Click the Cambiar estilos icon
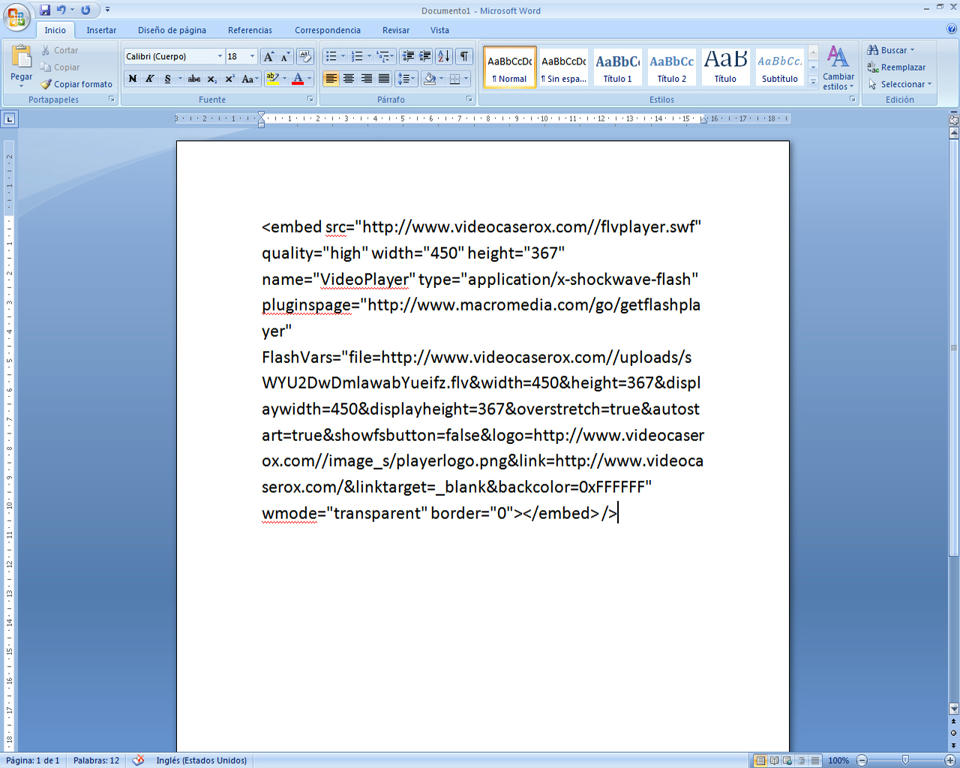 point(838,67)
